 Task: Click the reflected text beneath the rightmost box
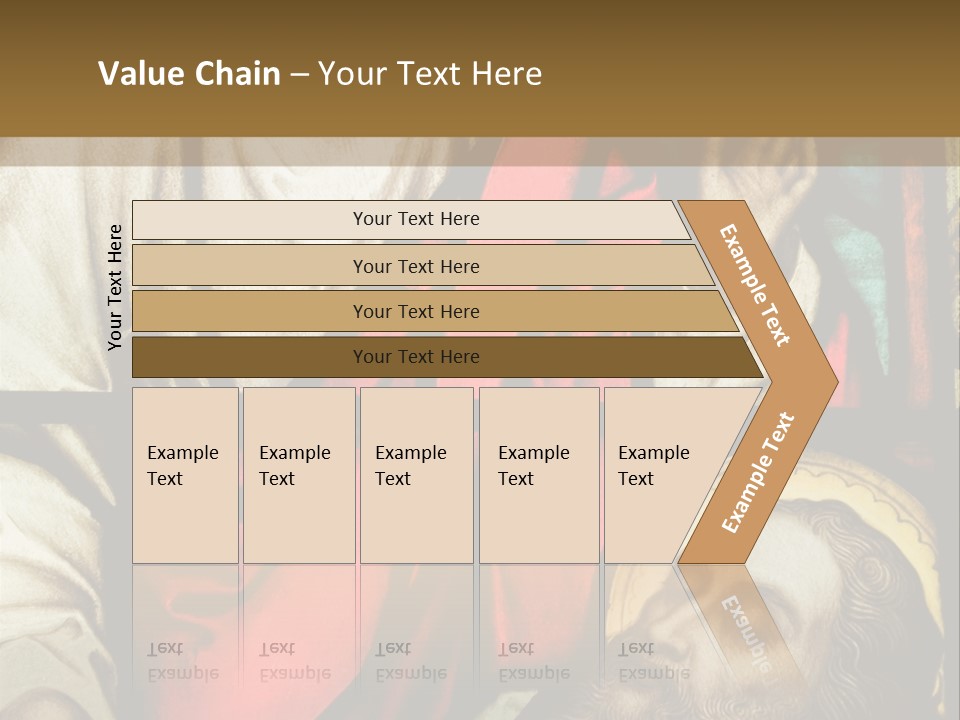click(653, 662)
